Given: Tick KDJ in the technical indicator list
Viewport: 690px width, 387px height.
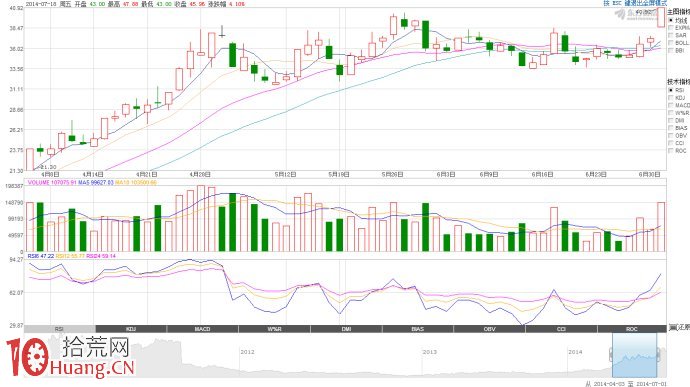Looking at the screenshot, I should 671,98.
